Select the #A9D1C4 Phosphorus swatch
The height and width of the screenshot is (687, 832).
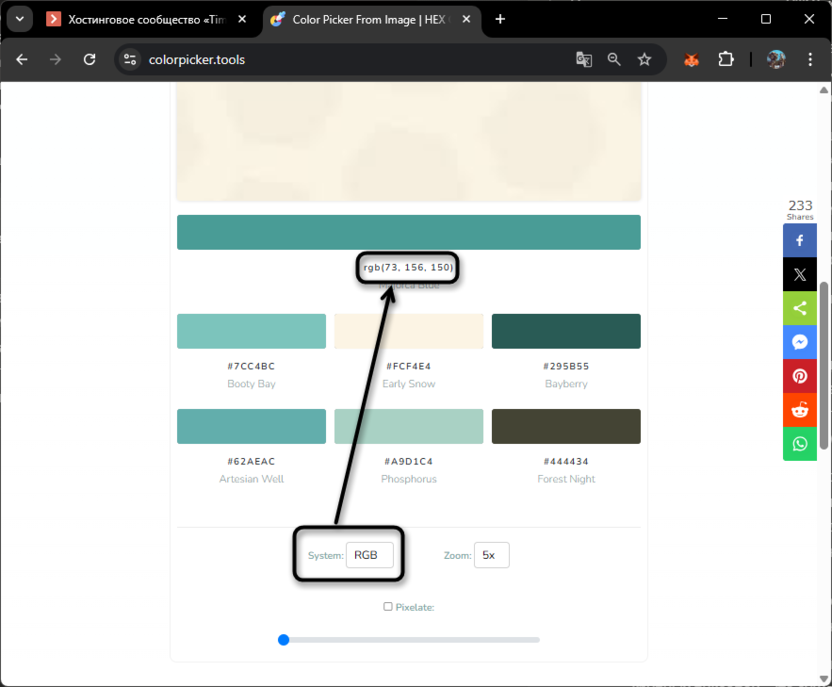[409, 426]
